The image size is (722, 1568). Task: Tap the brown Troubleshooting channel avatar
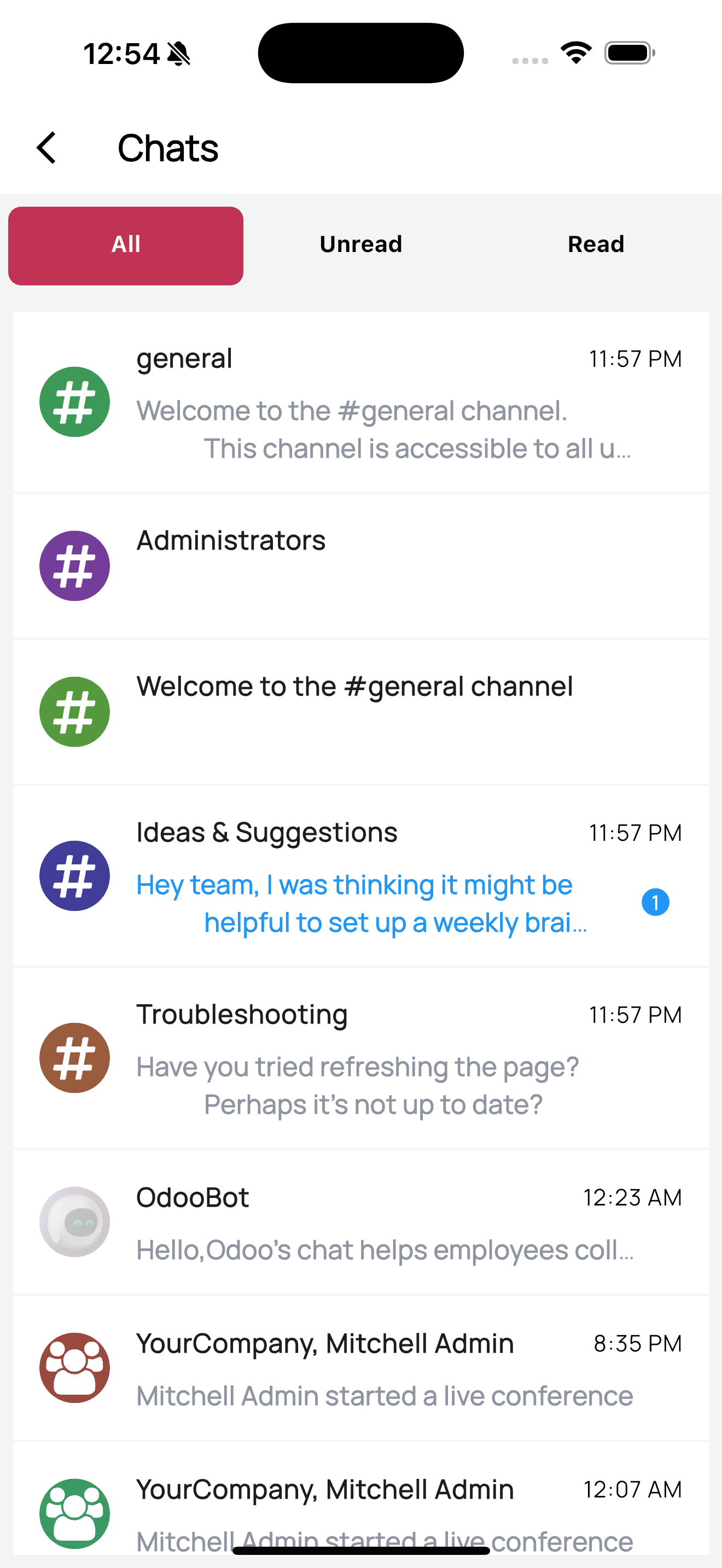74,1058
